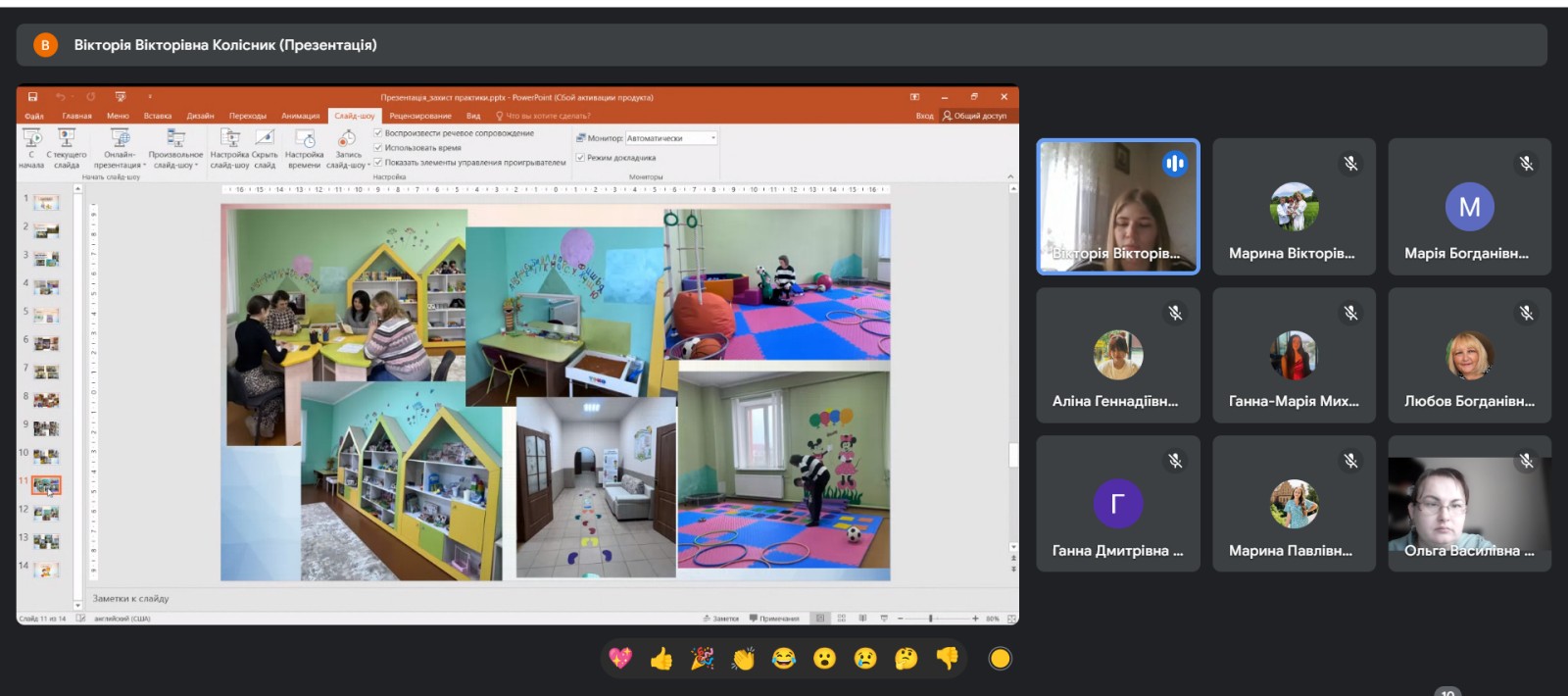Click the zoom slider in PowerPoint status bar
1568x696 pixels.
pos(931,619)
